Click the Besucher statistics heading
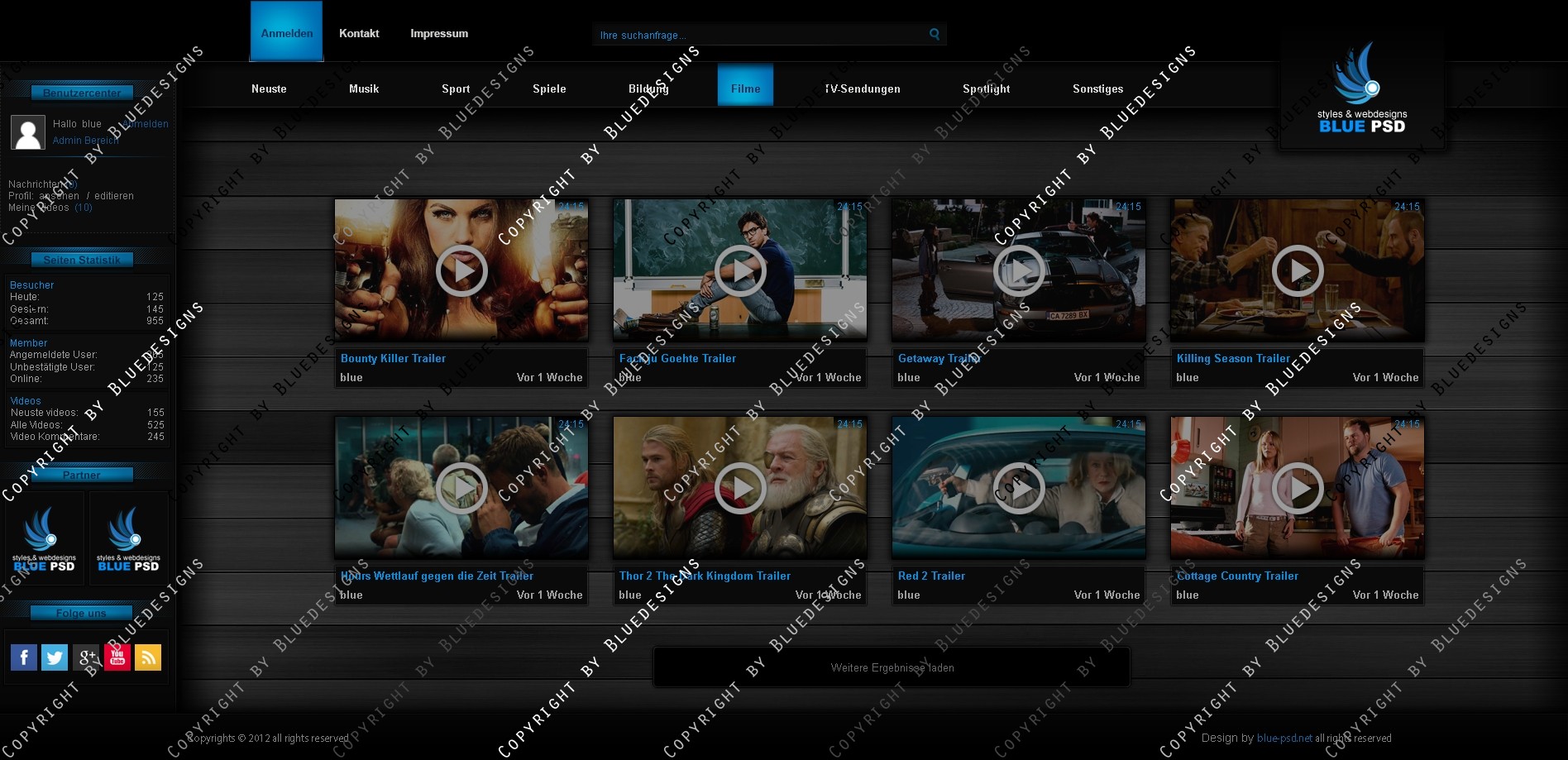 coord(31,285)
